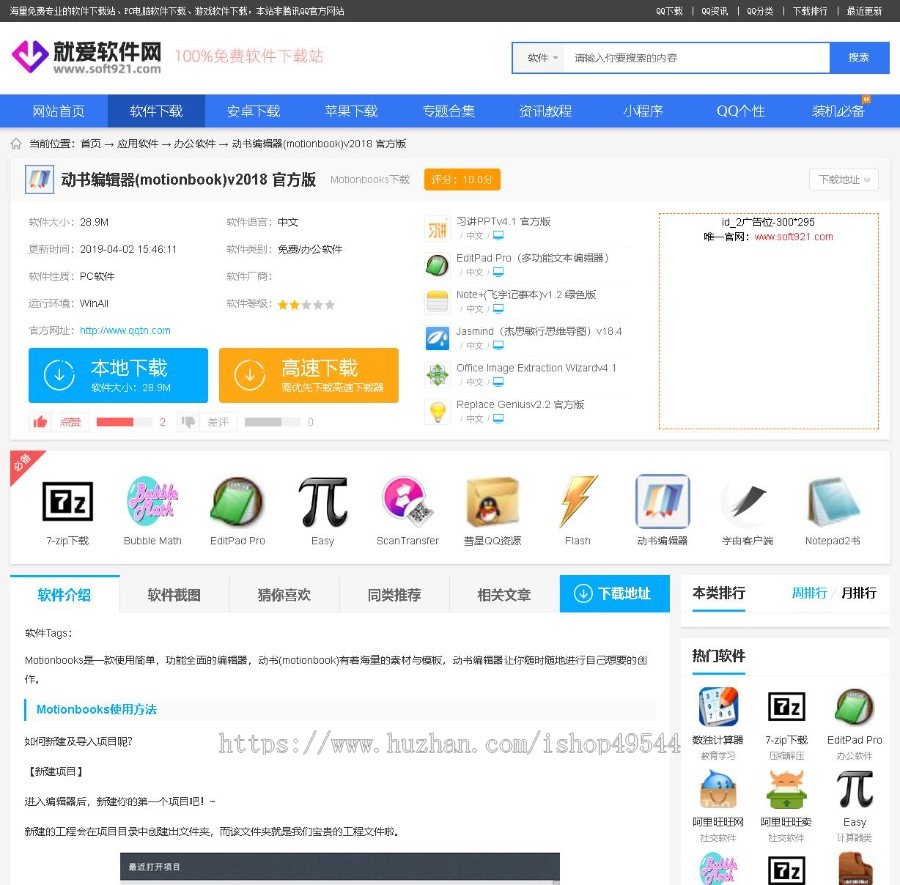Click the Office Image Extraction Wizard icon
Viewport: 900px width, 885px height.
[x=437, y=375]
